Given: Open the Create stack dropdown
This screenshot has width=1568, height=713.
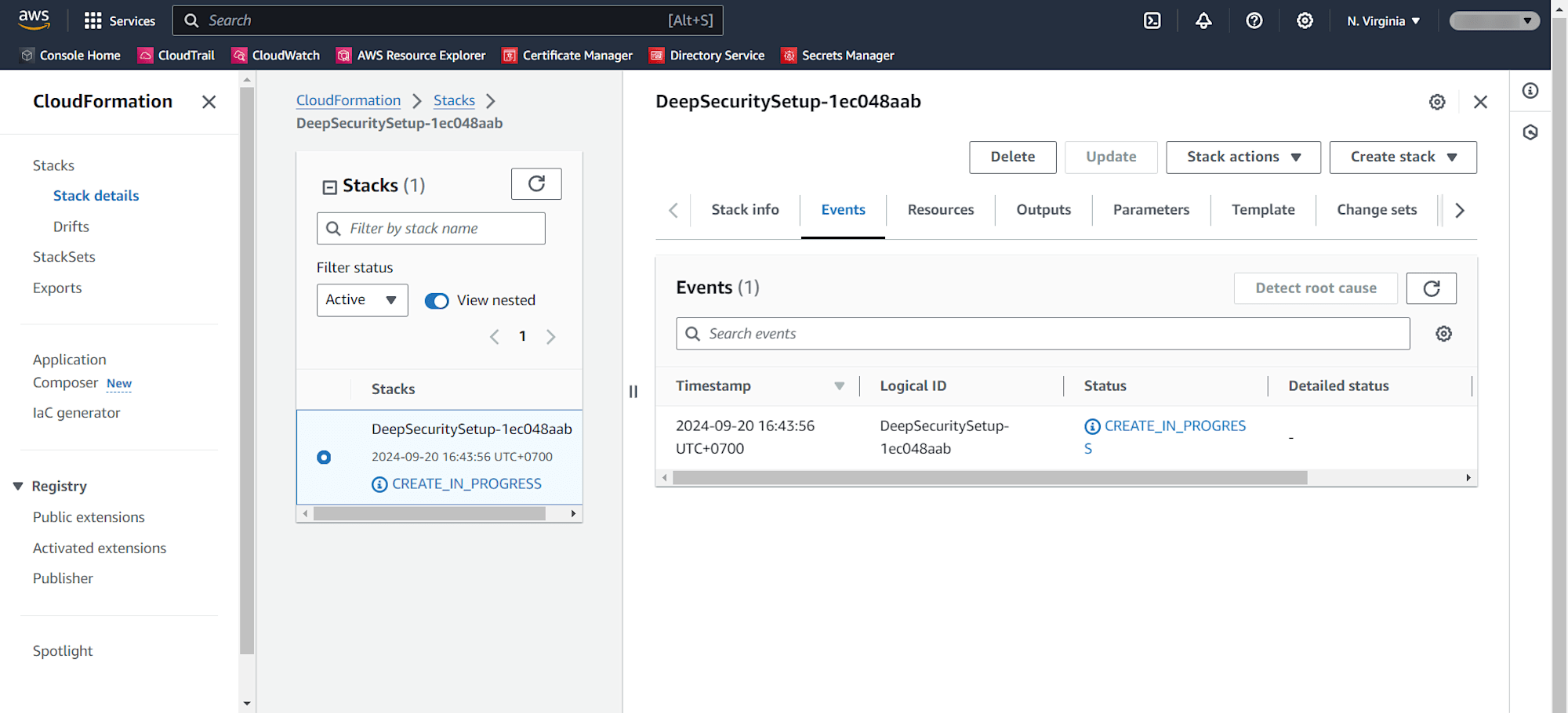Looking at the screenshot, I should 1403,157.
